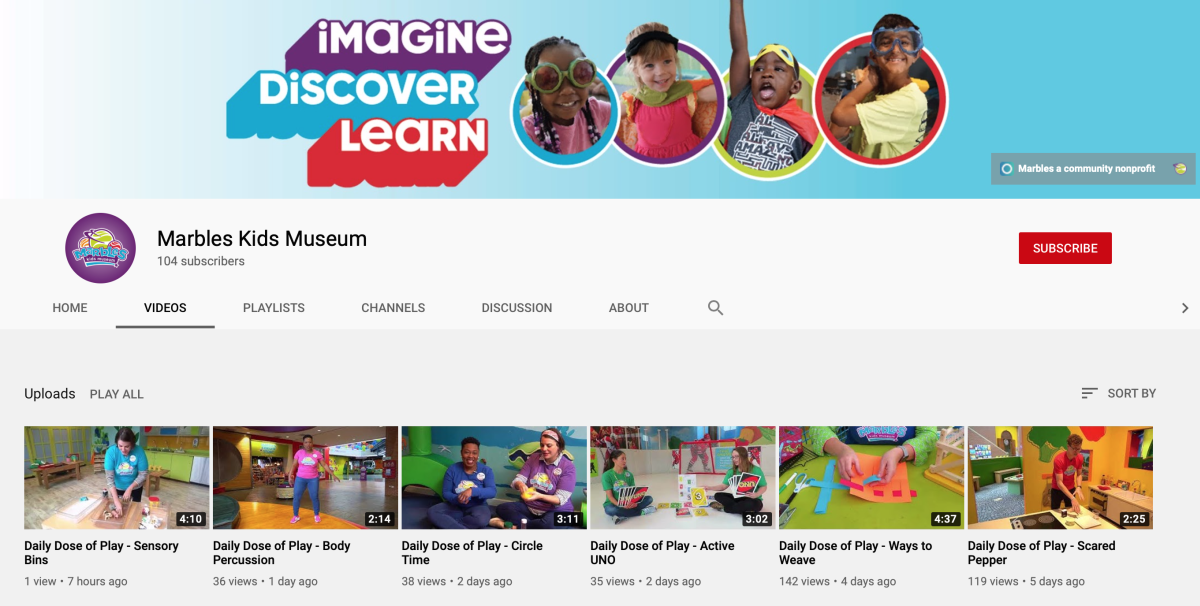Click the Marbles Kids Museum channel name
Image resolution: width=1200 pixels, height=606 pixels.
[x=262, y=239]
